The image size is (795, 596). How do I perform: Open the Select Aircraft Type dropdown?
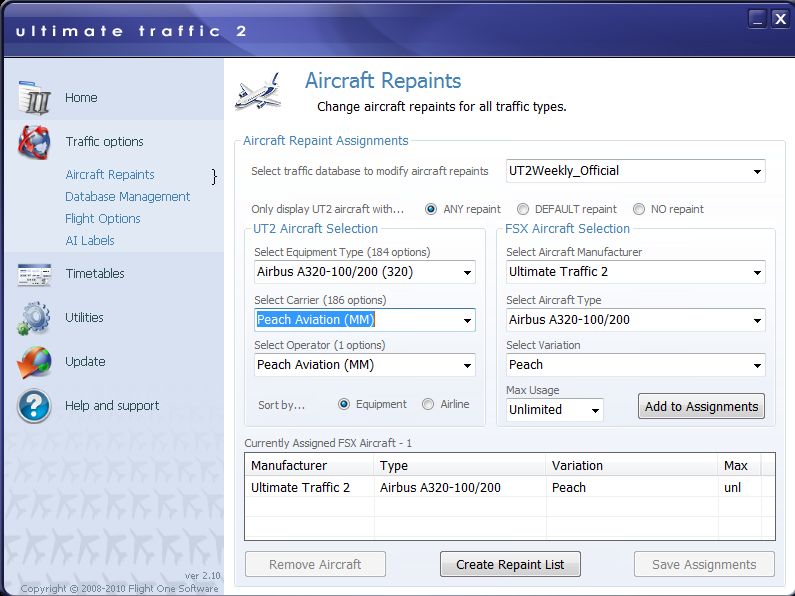[x=636, y=320]
